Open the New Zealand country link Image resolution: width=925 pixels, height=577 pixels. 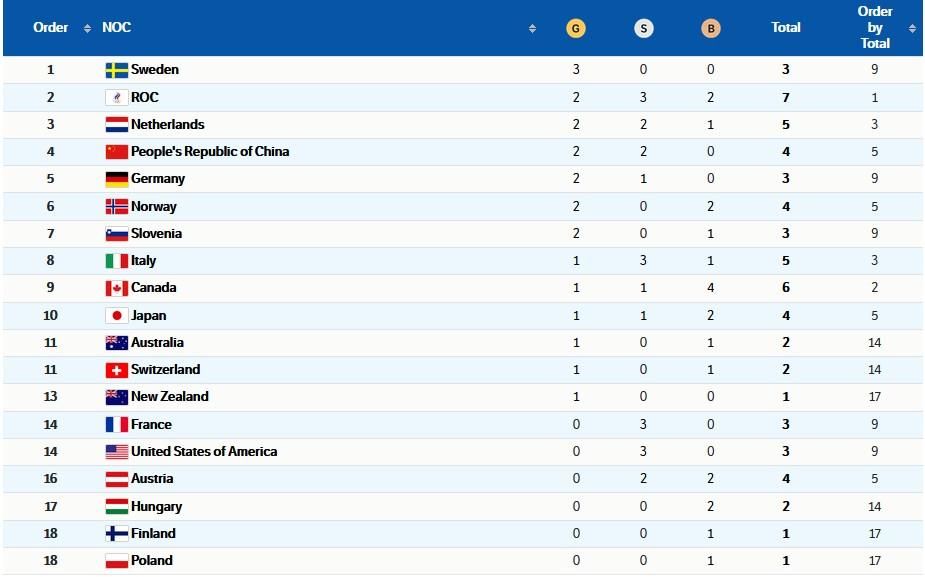170,397
